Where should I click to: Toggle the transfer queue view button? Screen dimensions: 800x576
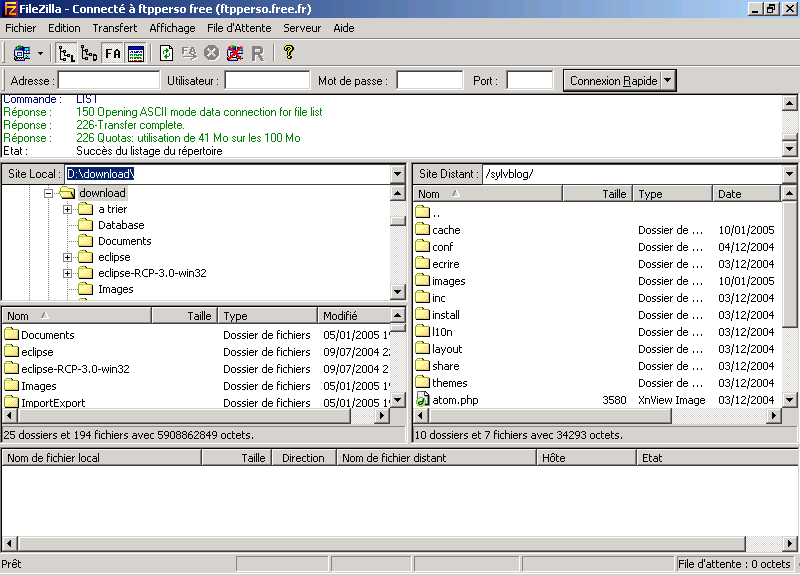[136, 53]
